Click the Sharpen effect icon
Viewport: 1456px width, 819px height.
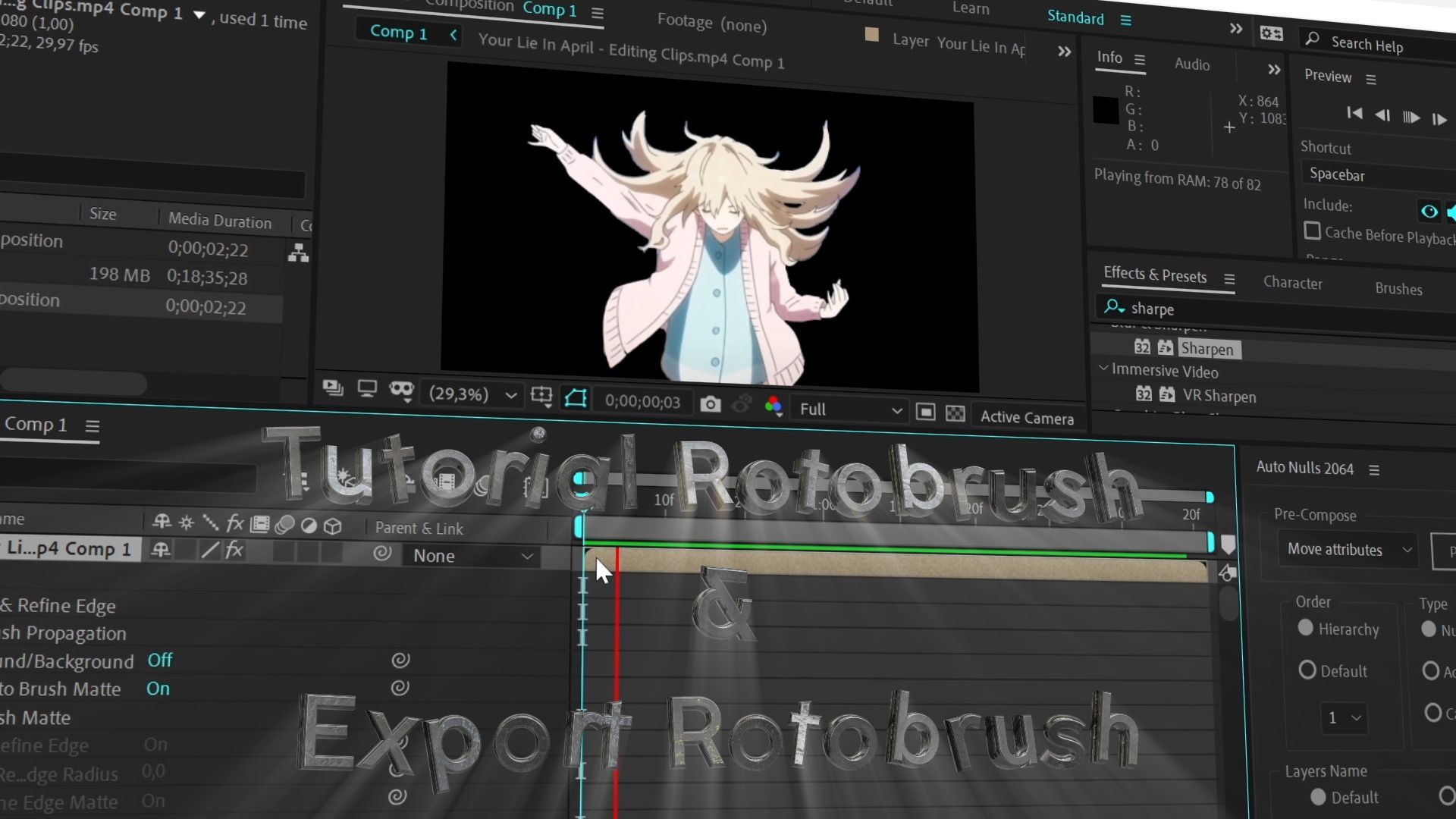tap(1166, 347)
